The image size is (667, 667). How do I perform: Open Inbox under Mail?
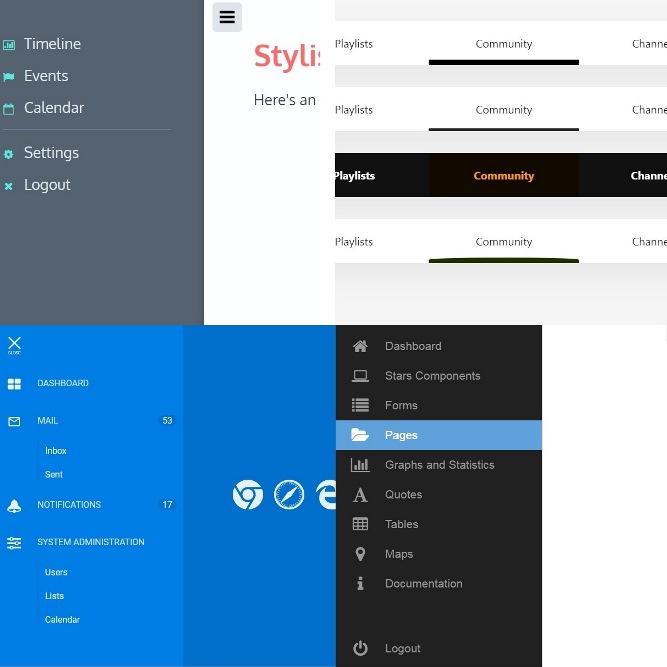[56, 451]
